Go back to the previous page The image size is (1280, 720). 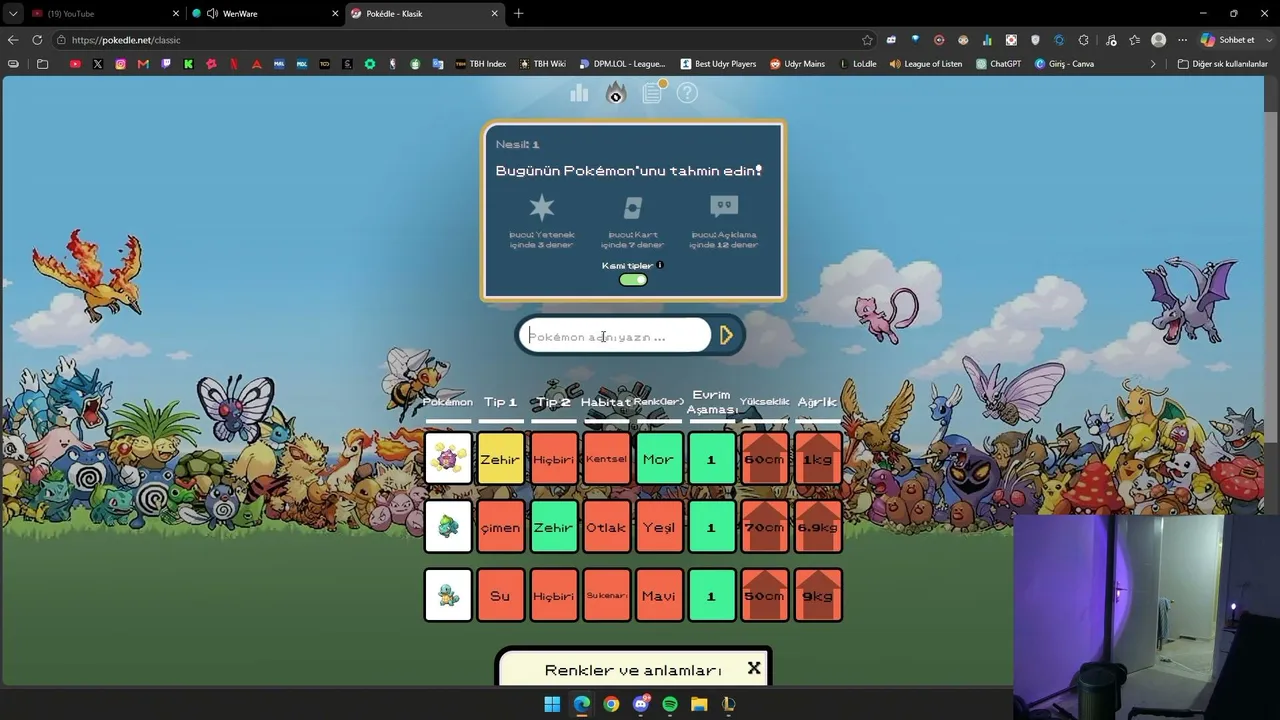[x=13, y=40]
